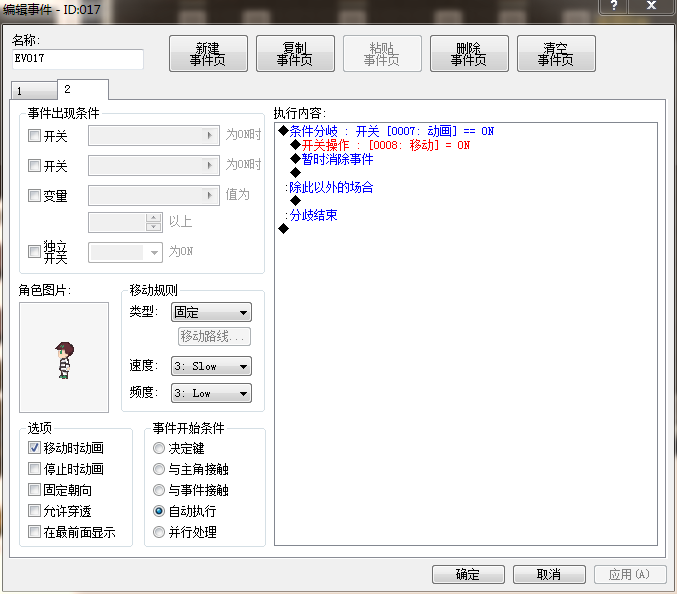Screen dimensions: 677x594
Task: Select the 自动执行 trigger radio button
Action: [x=159, y=511]
